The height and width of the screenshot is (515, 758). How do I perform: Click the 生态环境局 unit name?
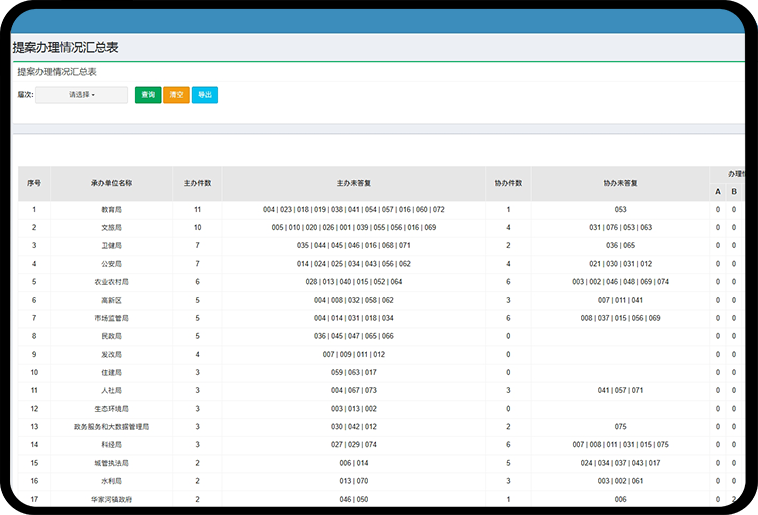click(111, 409)
